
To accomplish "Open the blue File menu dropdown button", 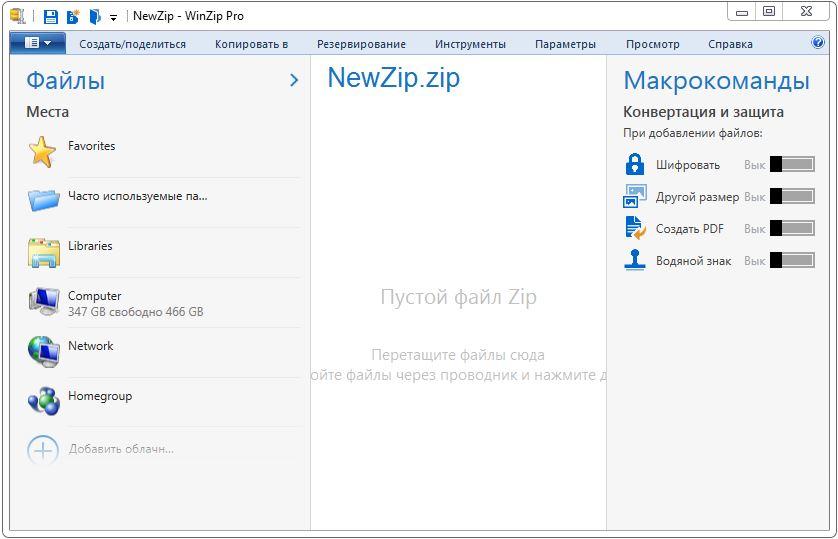I will [37, 43].
